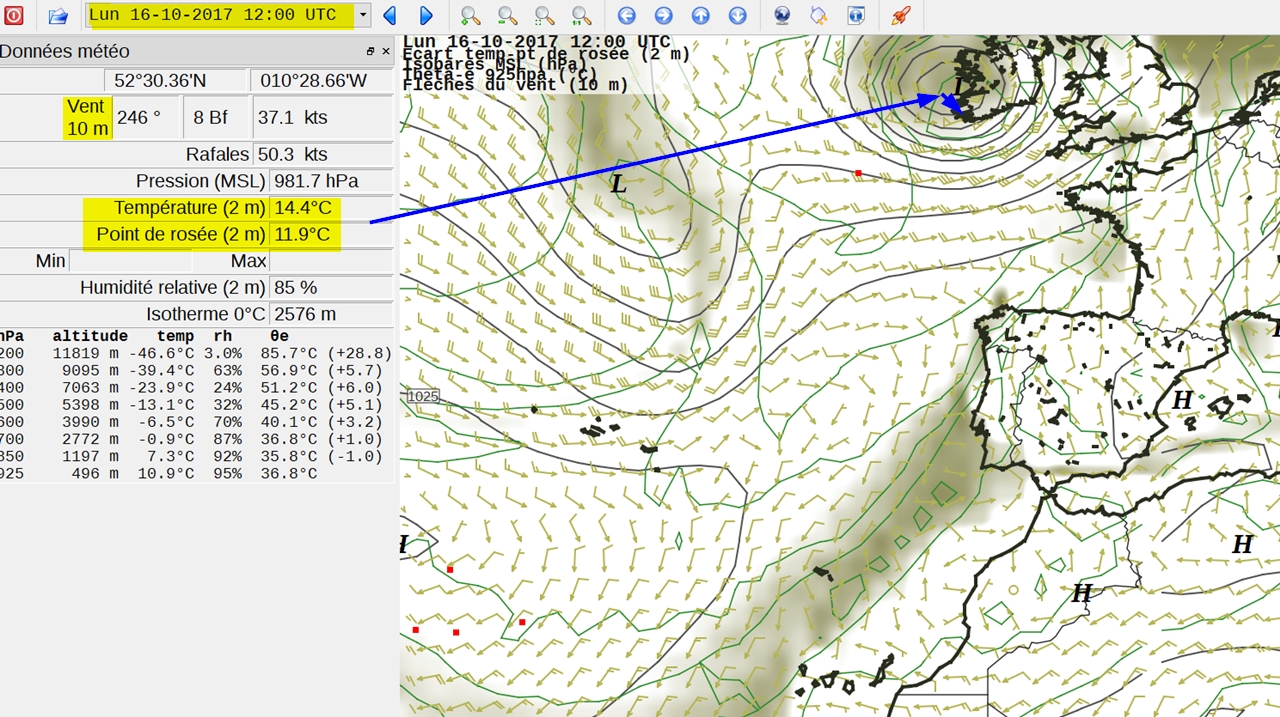Go to next forecast time step
The height and width of the screenshot is (717, 1280).
(x=426, y=15)
